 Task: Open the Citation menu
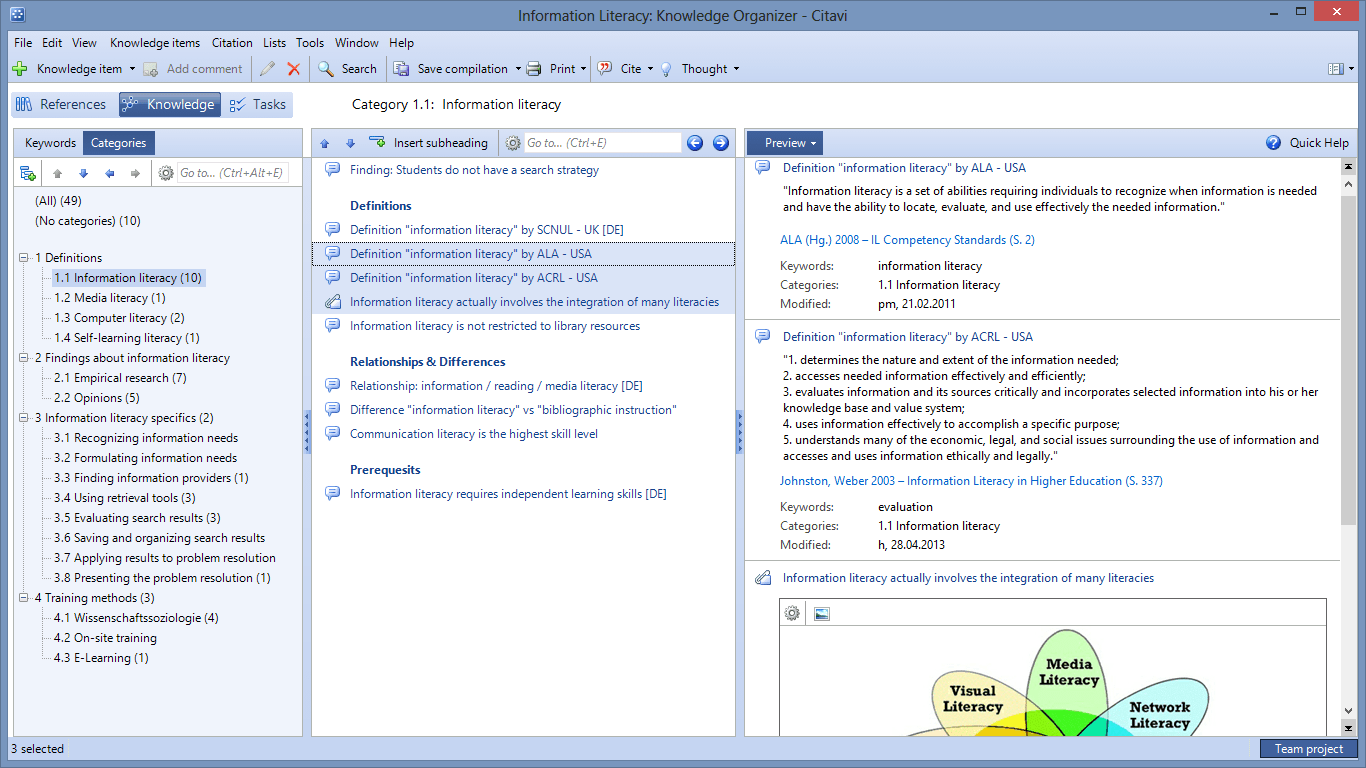232,43
